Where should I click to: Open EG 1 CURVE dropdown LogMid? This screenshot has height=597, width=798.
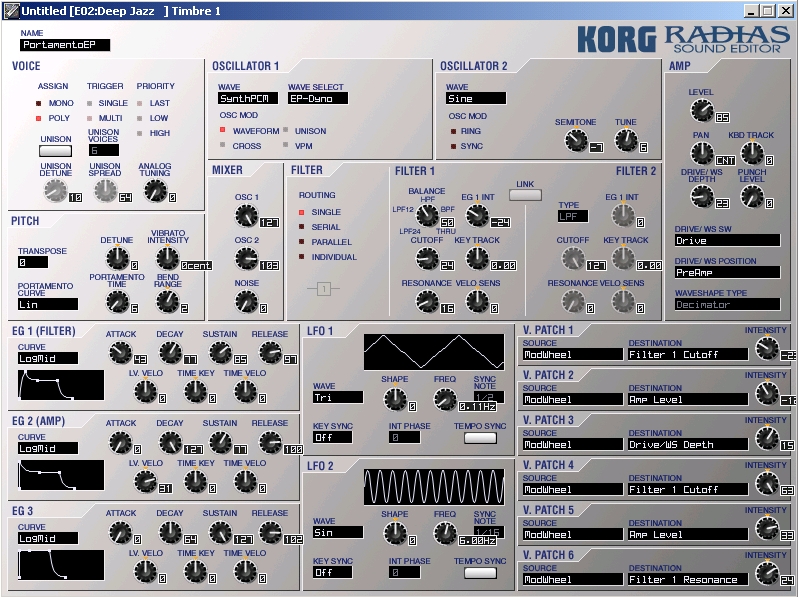48,358
